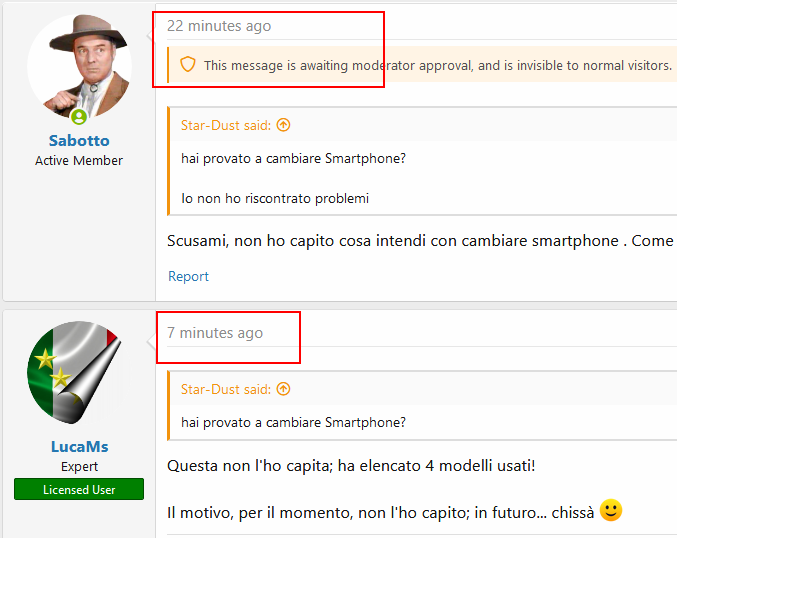Click the up-arrow icon in Sabotto's quote
800x600 pixels.
(x=283, y=125)
